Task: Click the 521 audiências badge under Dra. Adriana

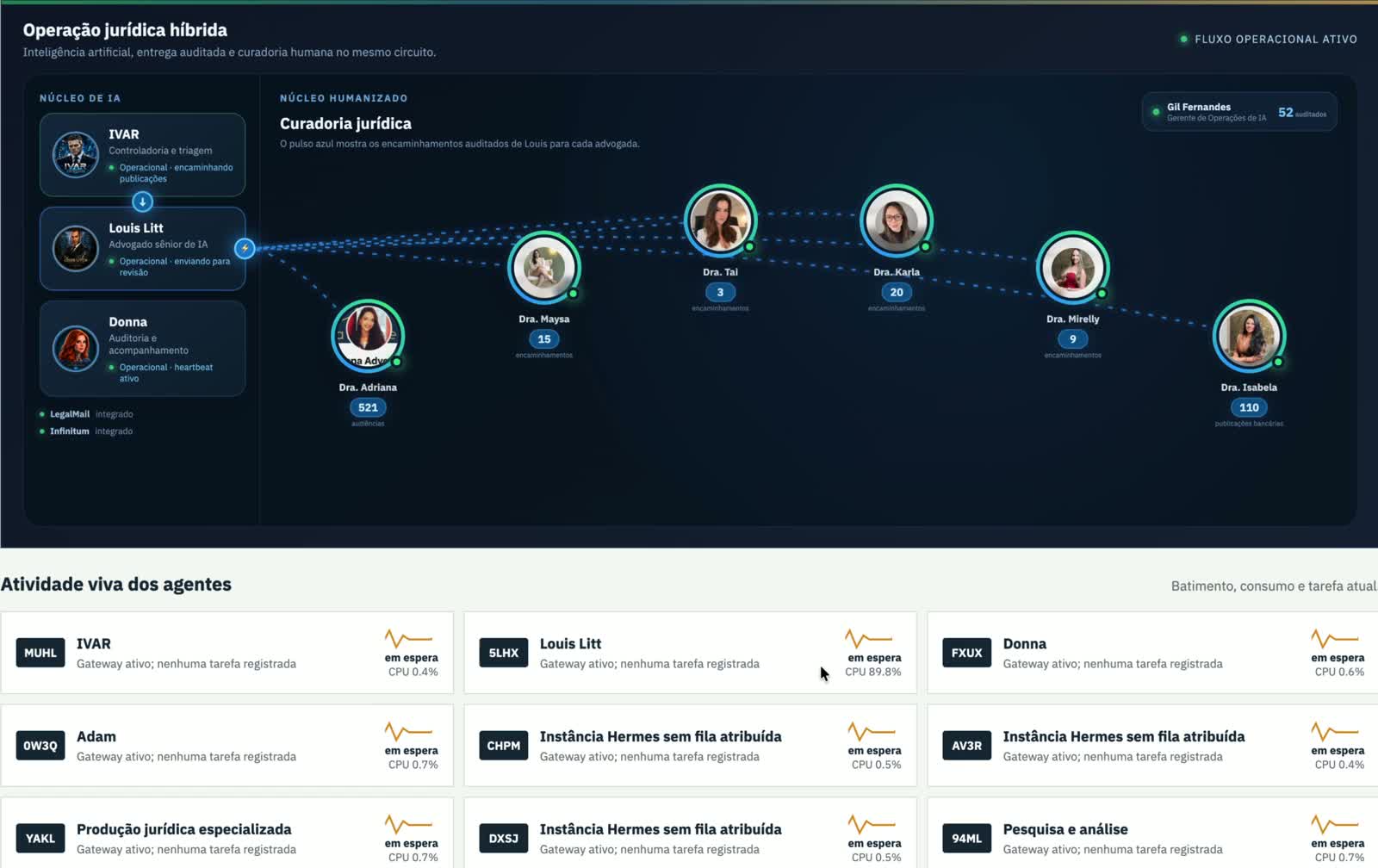Action: pos(368,407)
